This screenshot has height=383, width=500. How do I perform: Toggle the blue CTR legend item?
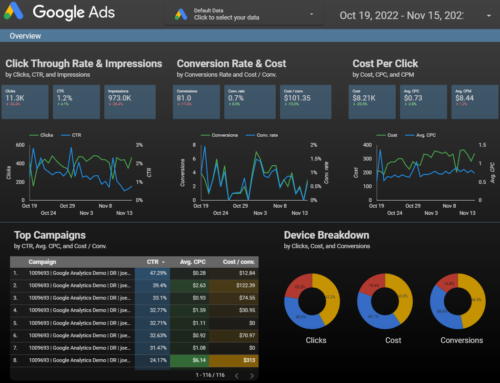(x=71, y=135)
